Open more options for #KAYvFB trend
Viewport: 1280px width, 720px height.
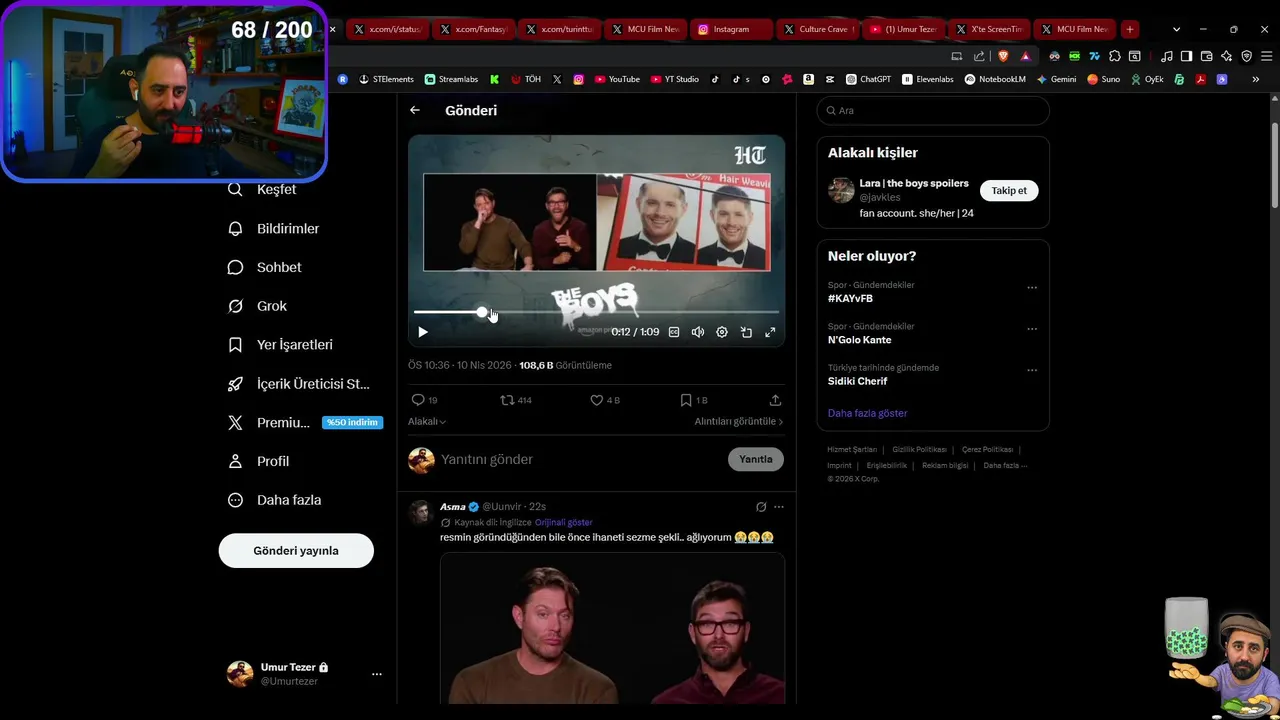pos(1032,288)
